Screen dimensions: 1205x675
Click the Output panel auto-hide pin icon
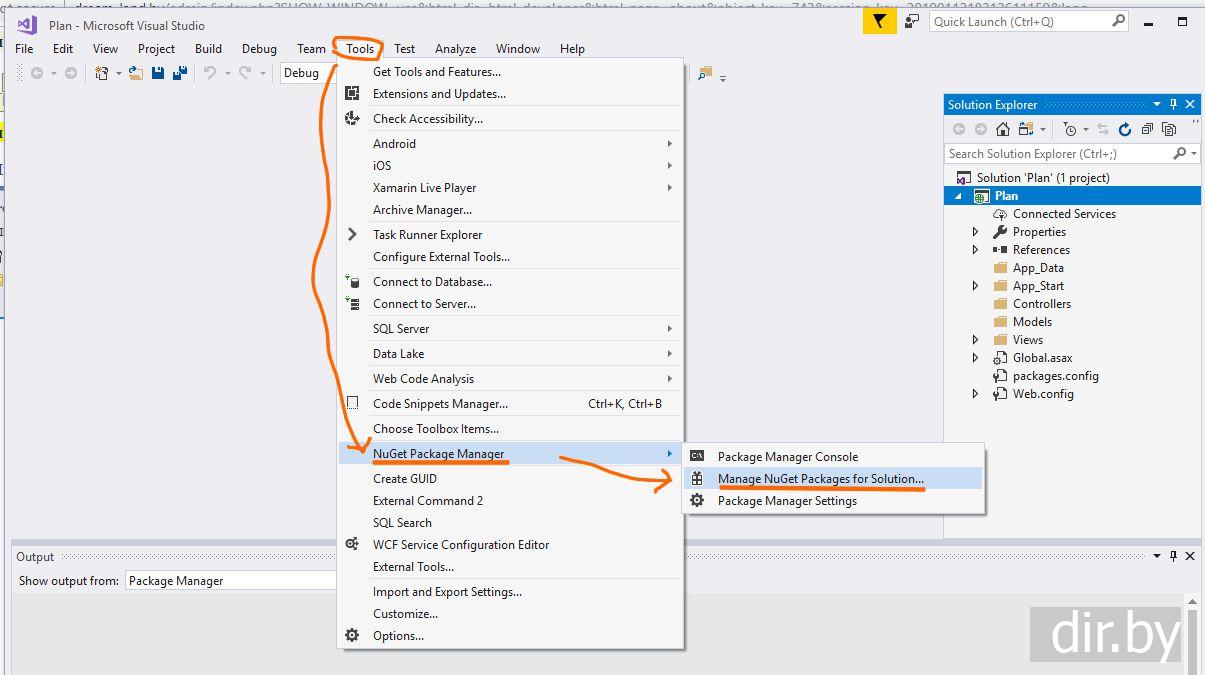coord(1172,557)
